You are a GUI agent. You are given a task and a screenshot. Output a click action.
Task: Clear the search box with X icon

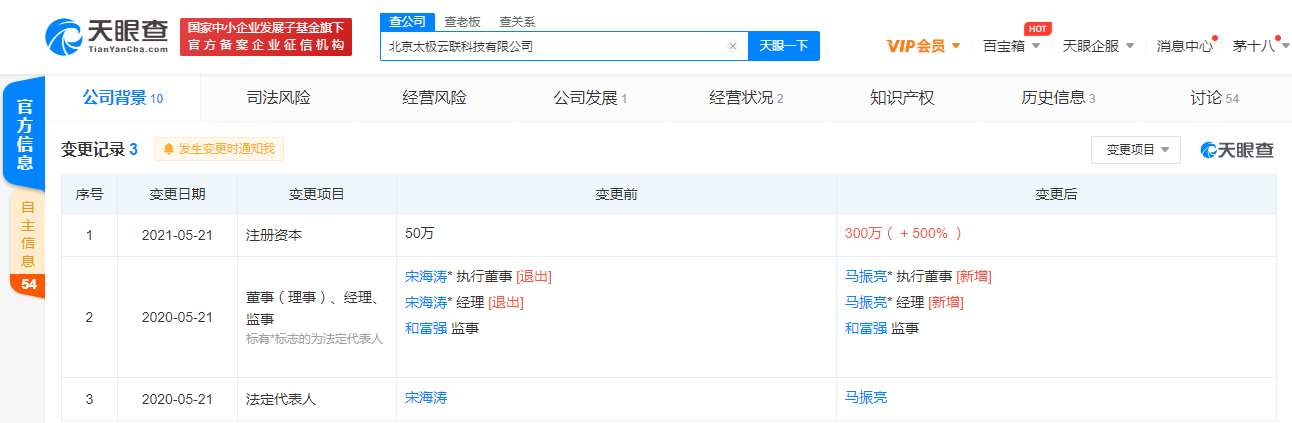732,46
